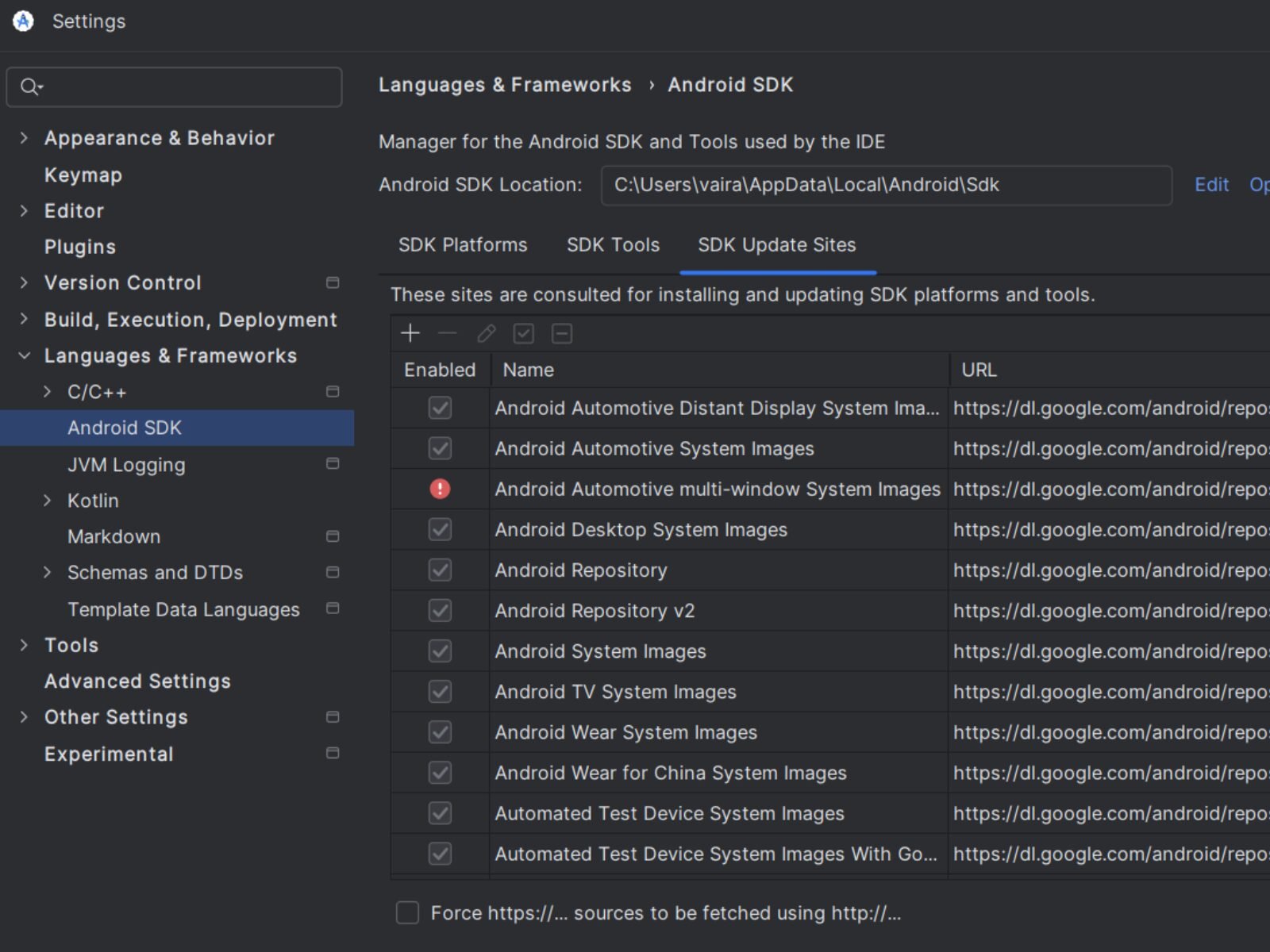The image size is (1270, 952).
Task: Click project-level icon beside Other Settings
Action: pos(333,717)
